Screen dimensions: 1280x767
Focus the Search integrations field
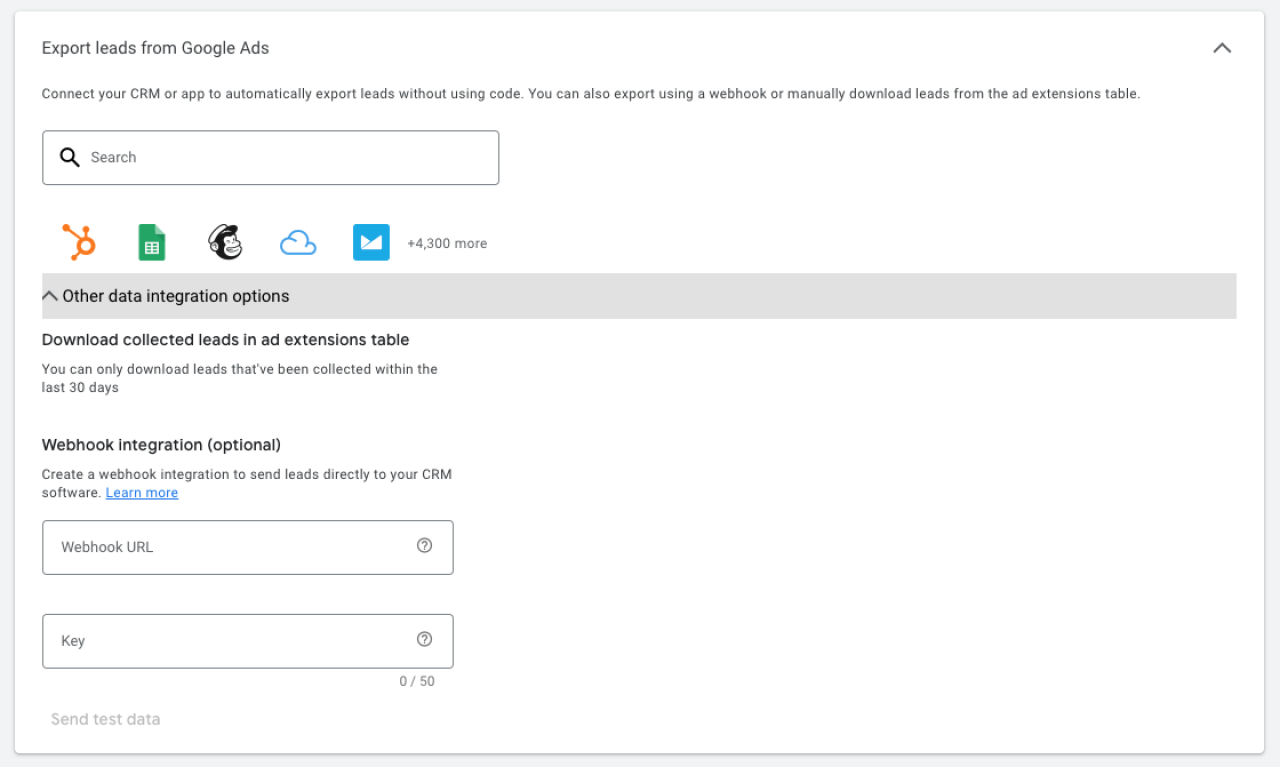pos(270,157)
